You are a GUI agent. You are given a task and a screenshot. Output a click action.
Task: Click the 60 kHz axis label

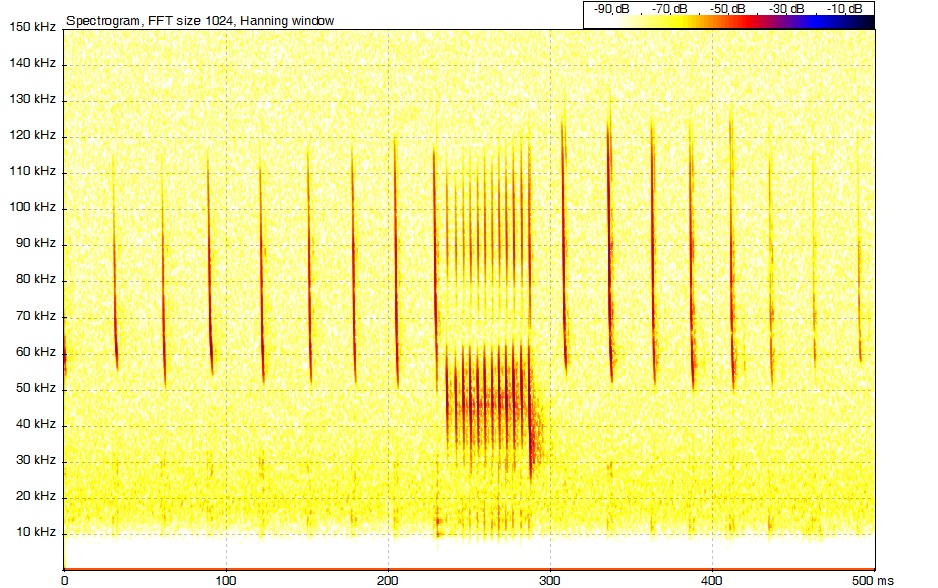point(35,352)
